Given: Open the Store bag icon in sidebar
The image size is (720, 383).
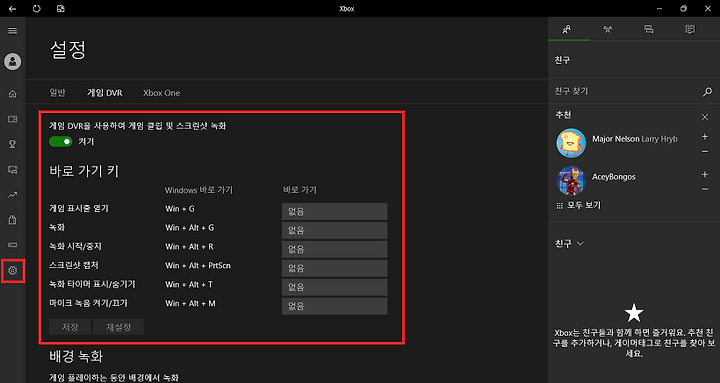Looking at the screenshot, I should (x=13, y=220).
